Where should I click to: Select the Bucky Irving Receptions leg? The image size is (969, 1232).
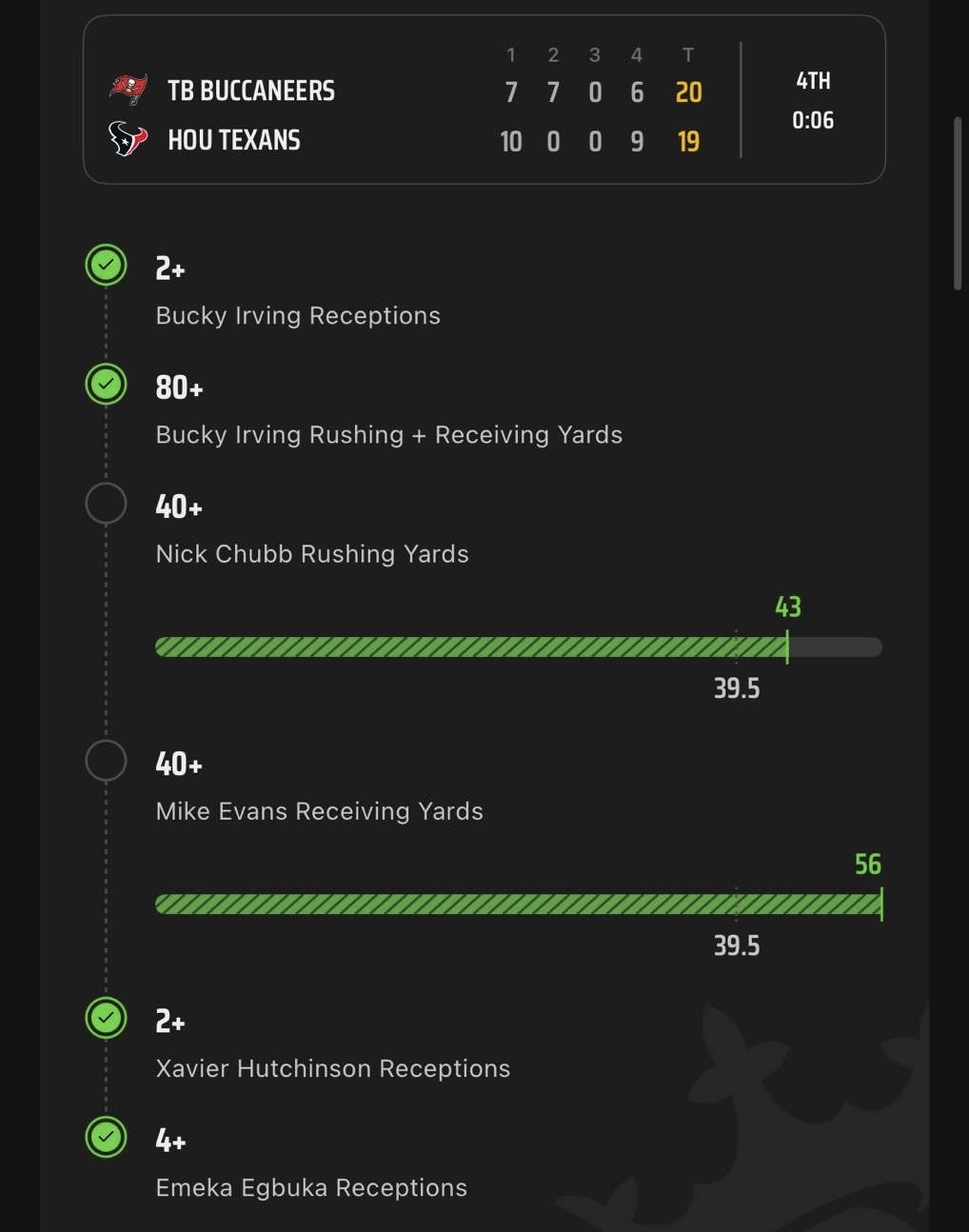click(298, 315)
